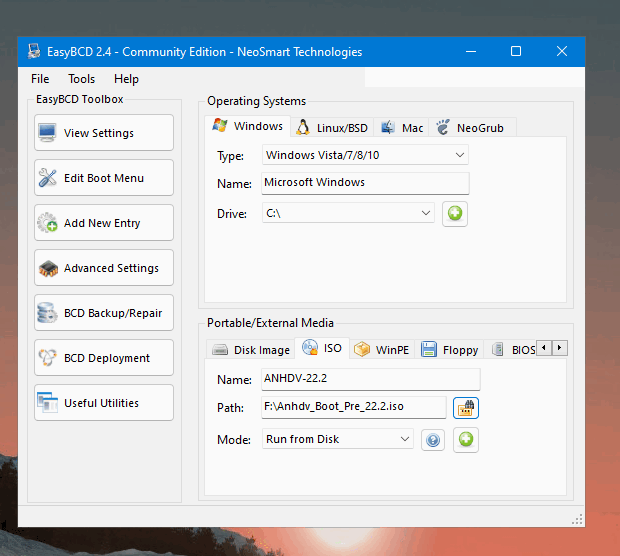
Task: Minimize the EasyBCD window
Action: click(471, 51)
